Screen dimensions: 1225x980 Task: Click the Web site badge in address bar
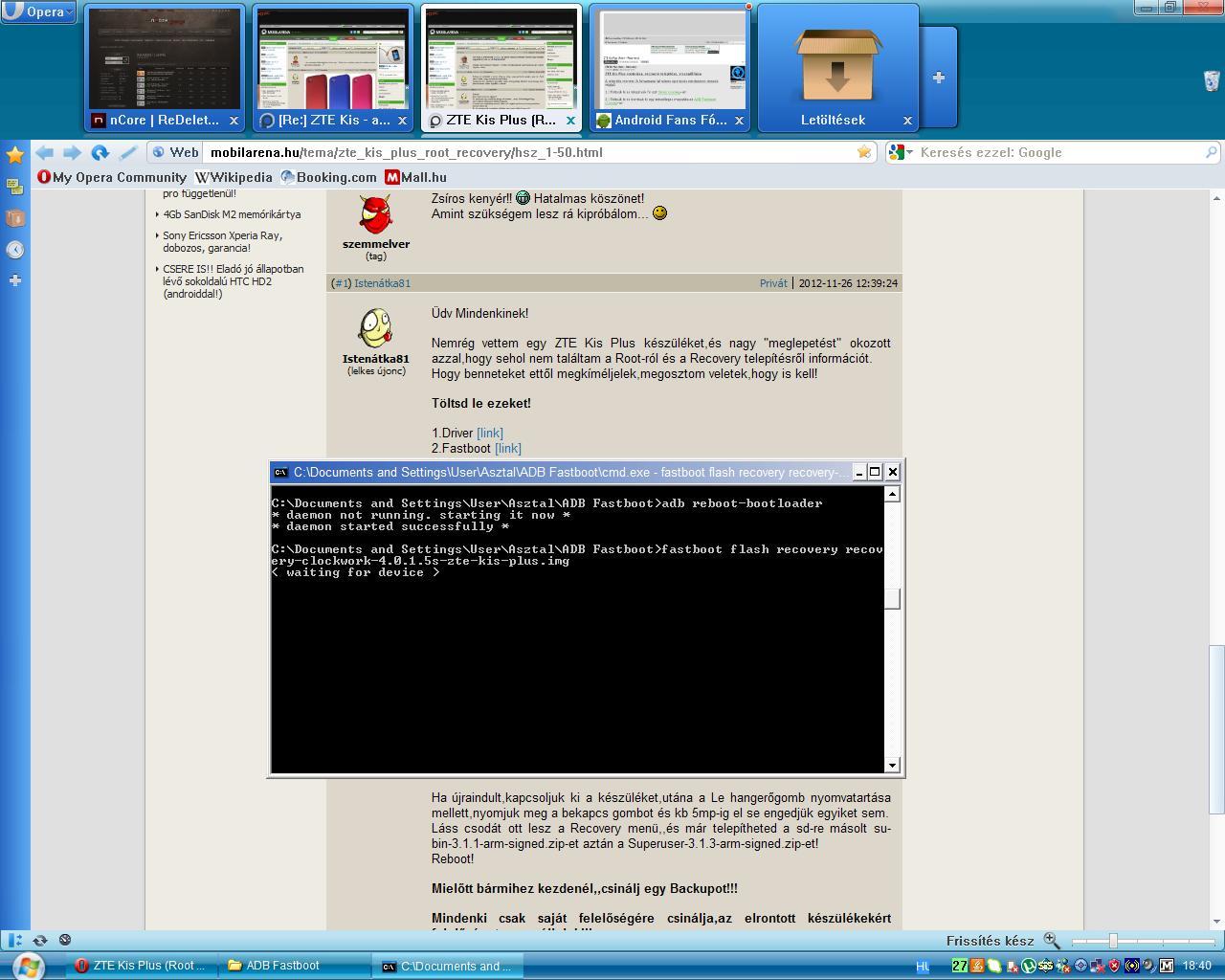(175, 152)
